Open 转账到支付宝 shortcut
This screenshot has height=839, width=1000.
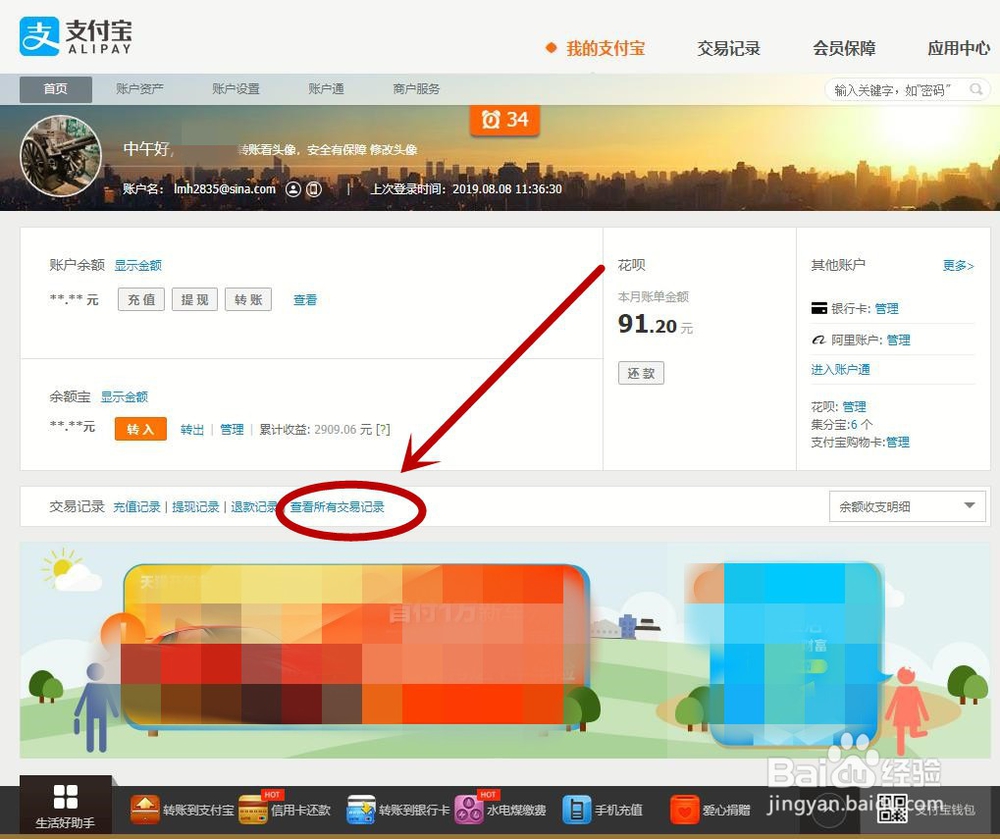pos(182,810)
